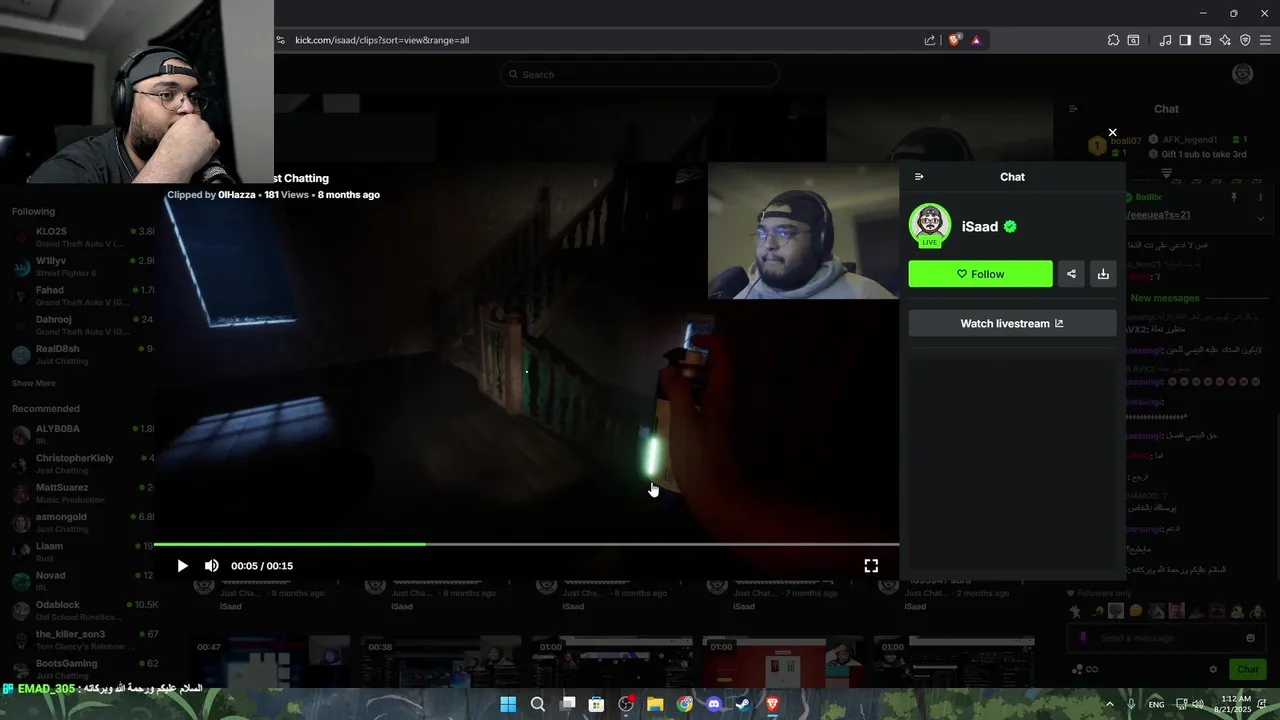Open BootsGaming recommended channel

80,668
